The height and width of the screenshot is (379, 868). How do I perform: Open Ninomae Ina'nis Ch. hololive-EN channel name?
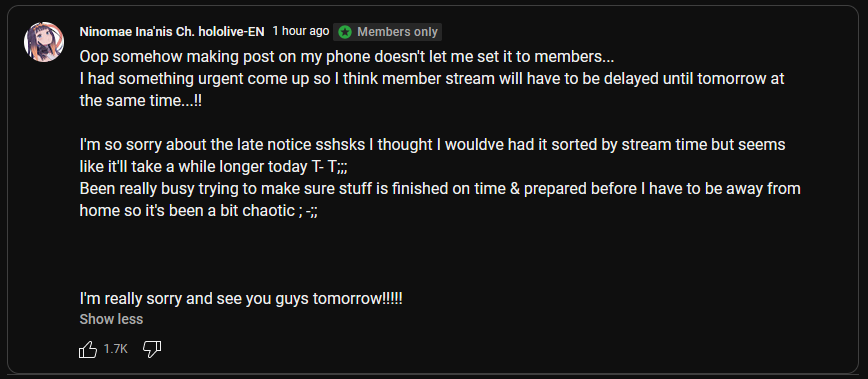click(172, 32)
